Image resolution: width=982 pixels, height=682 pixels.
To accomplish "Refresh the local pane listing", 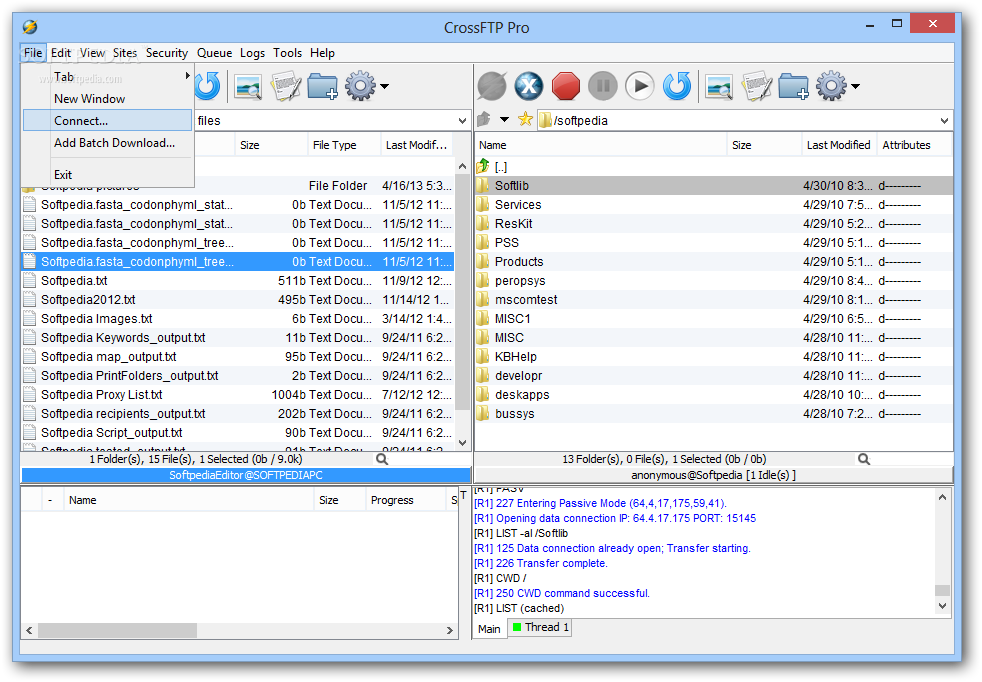I will coord(207,86).
